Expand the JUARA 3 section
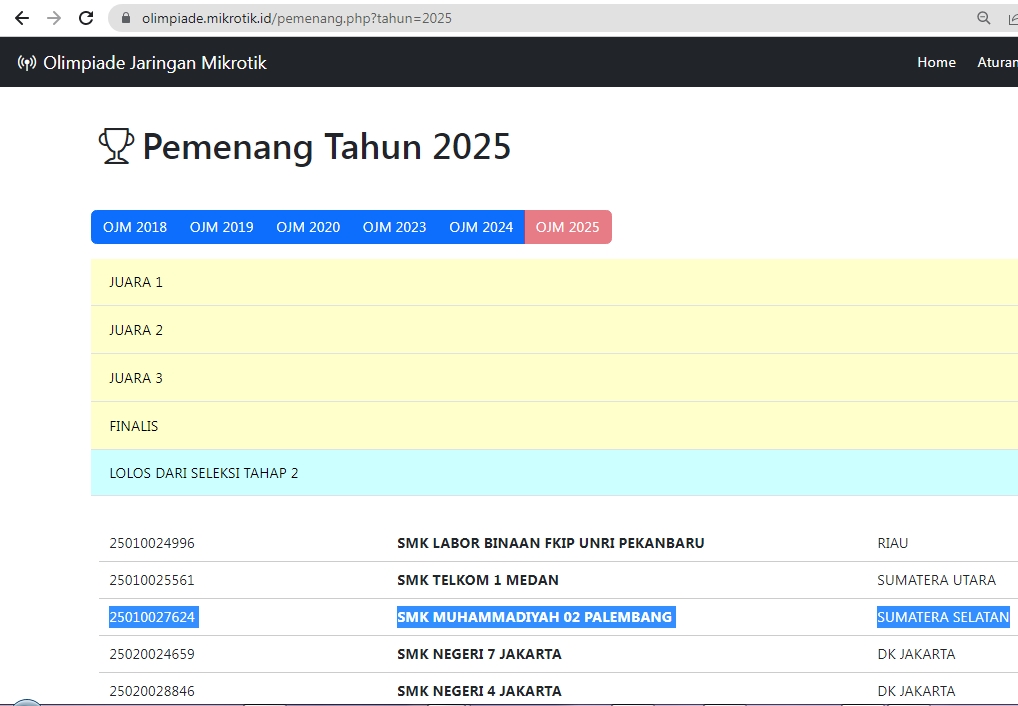Screen dimensions: 1018x706 [x=136, y=378]
